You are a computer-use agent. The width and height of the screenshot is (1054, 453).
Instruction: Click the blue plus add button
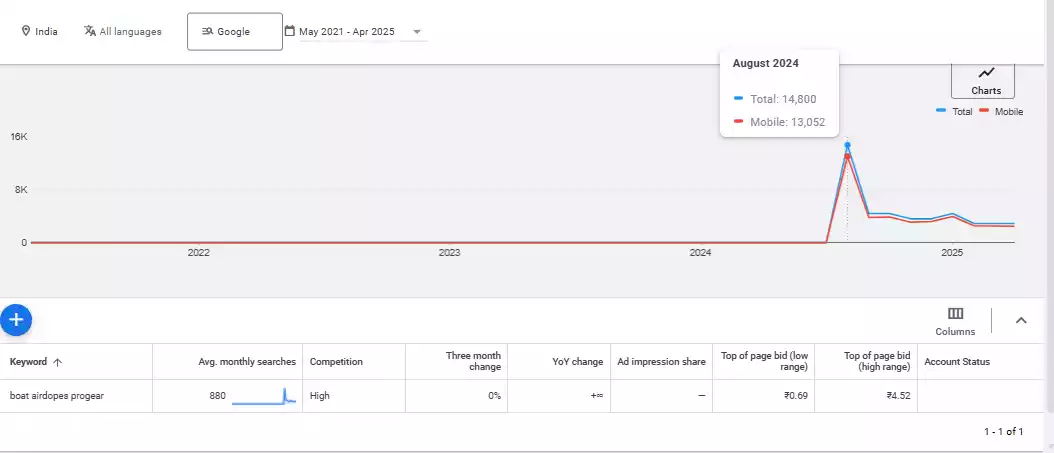[16, 320]
